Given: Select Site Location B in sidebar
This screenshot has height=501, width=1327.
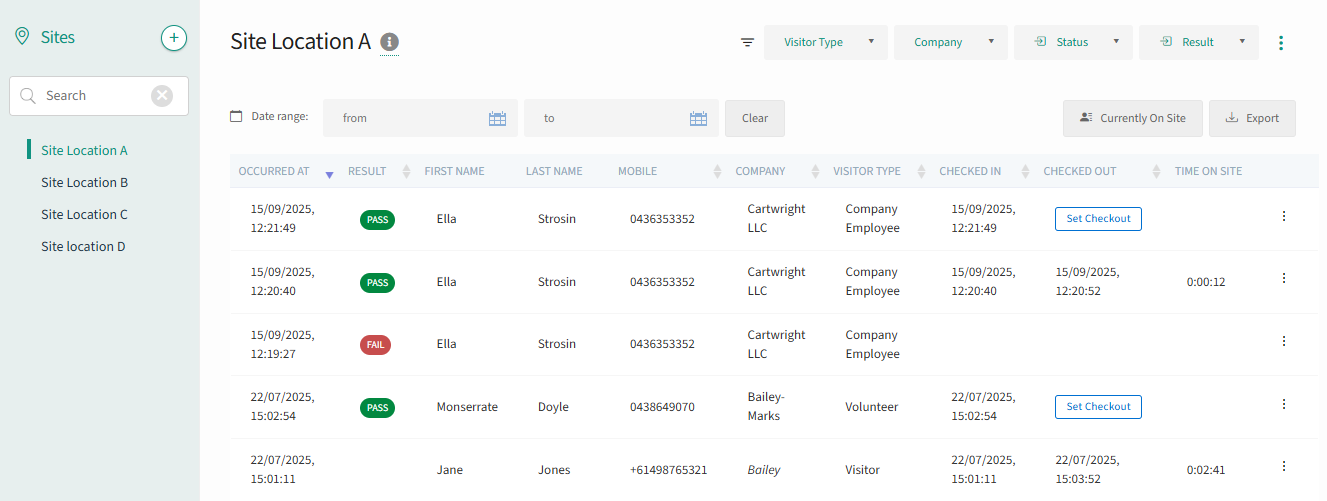Looking at the screenshot, I should [84, 183].
